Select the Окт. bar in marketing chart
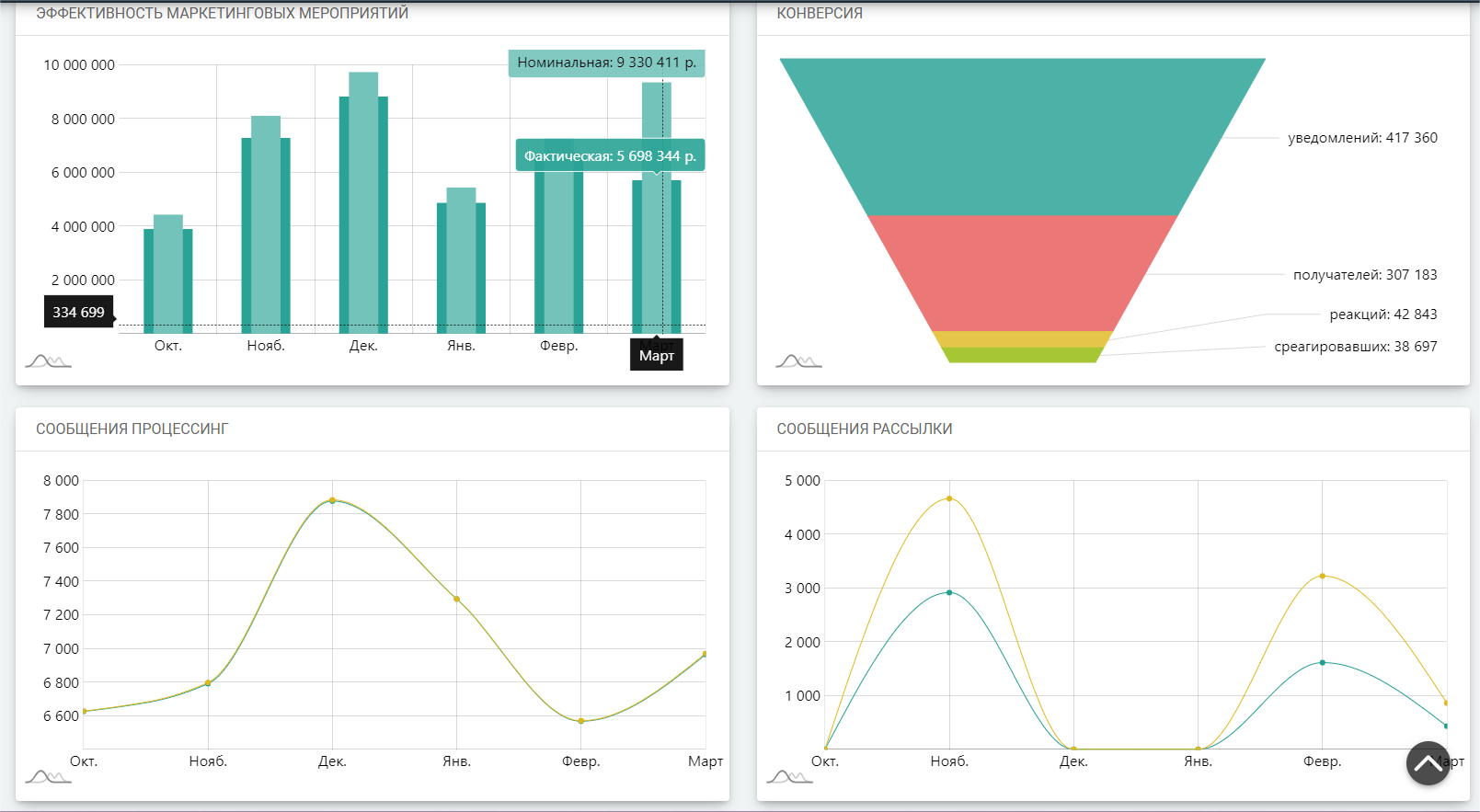 (x=168, y=276)
